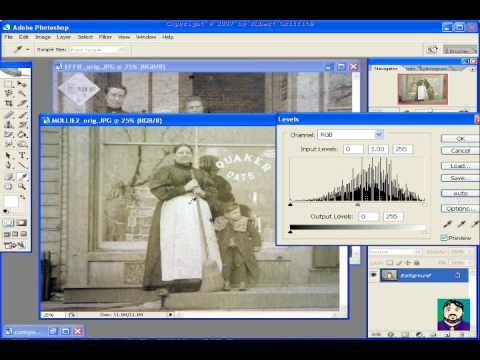The height and width of the screenshot is (360, 480).
Task: Jump to ImageReady button in toolbox
Action: click(x=14, y=246)
